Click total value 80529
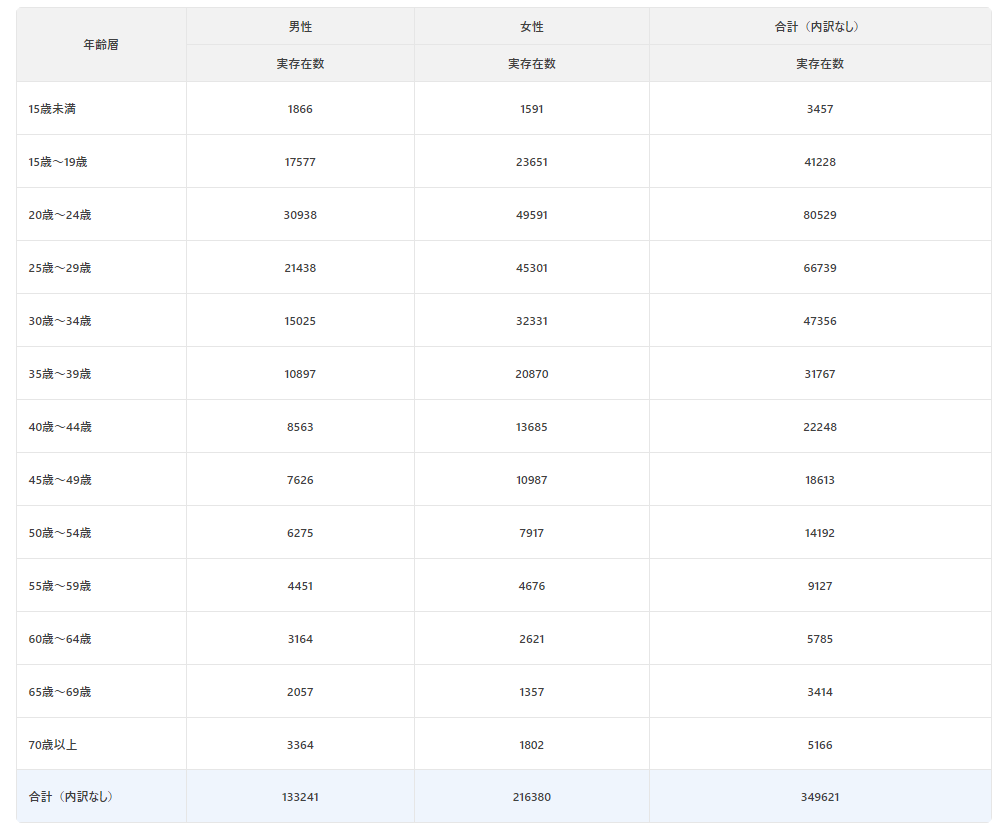 pos(820,215)
